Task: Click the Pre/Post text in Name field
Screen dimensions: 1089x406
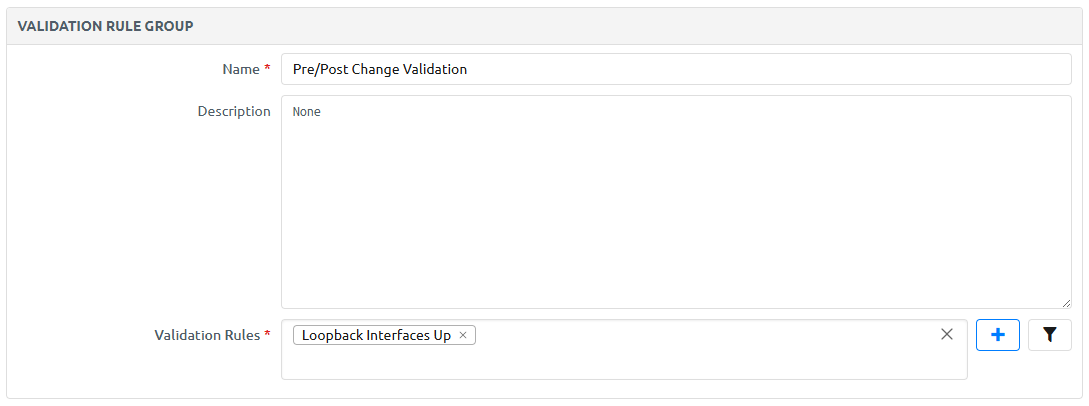Action: tap(320, 70)
